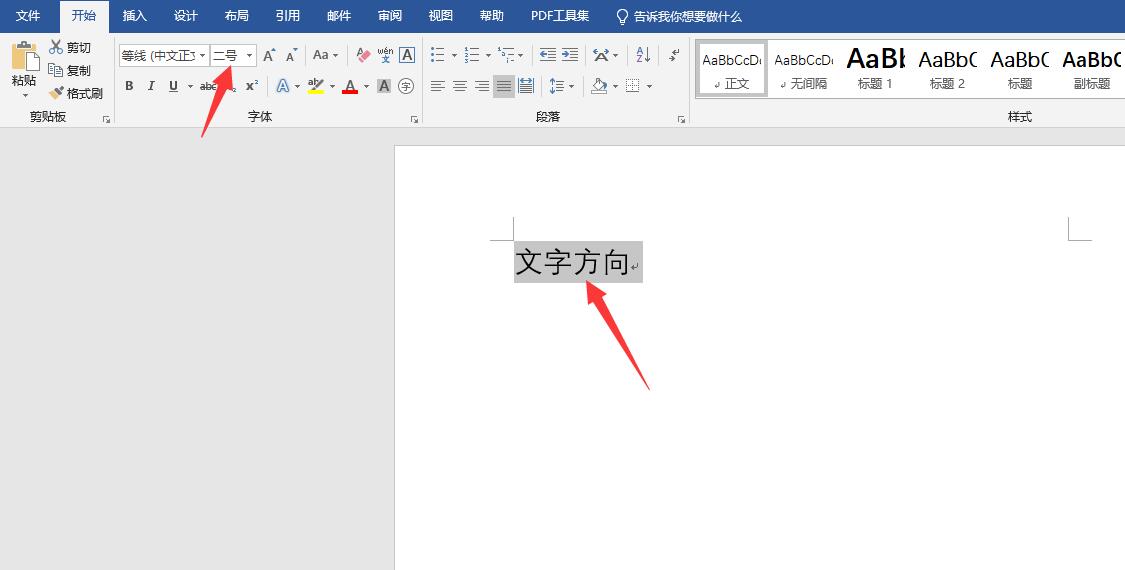Open the font dialog launcher in 字体 group
Viewport: 1125px width, 570px height.
414,119
